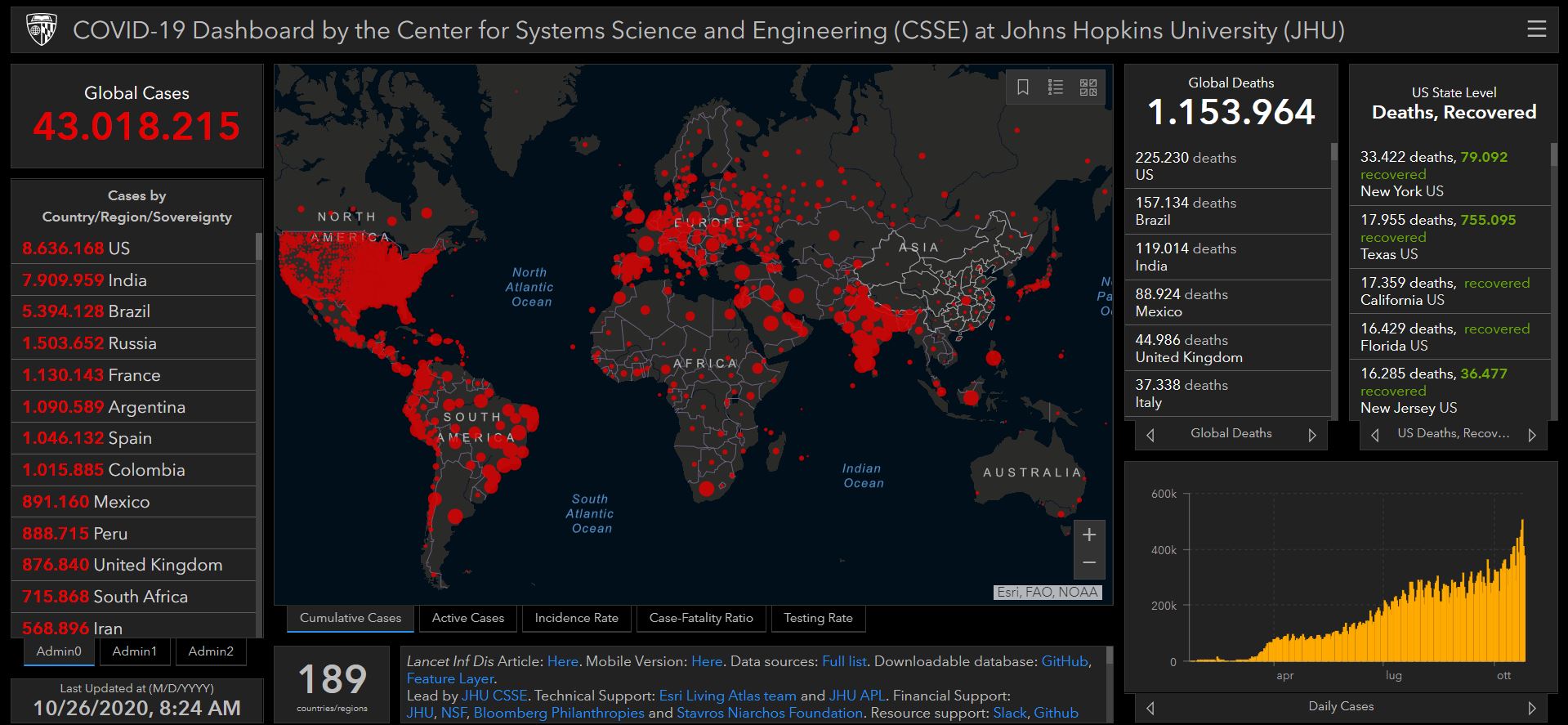Open the data sources Full list link
This screenshot has width=1568, height=725.
click(x=844, y=661)
